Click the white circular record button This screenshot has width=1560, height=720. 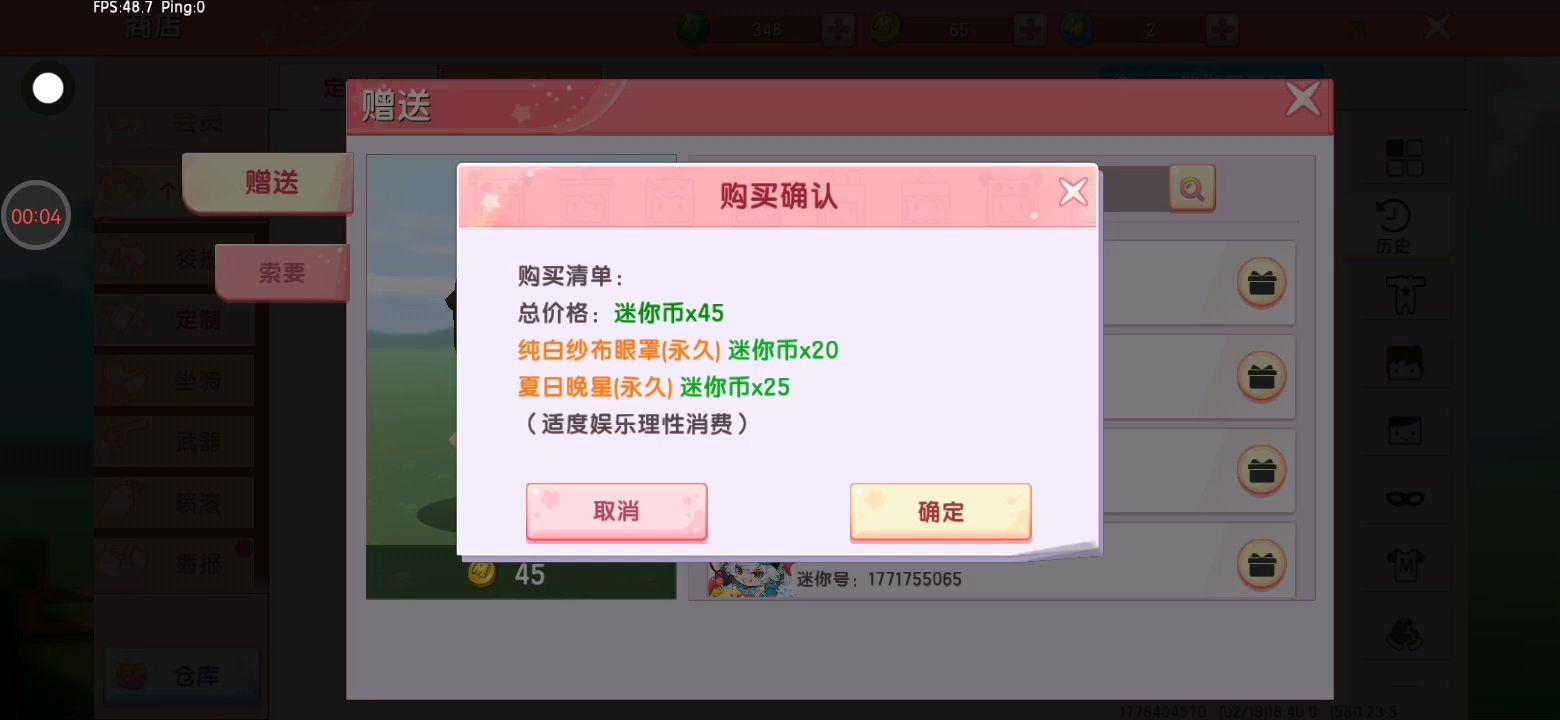click(48, 89)
